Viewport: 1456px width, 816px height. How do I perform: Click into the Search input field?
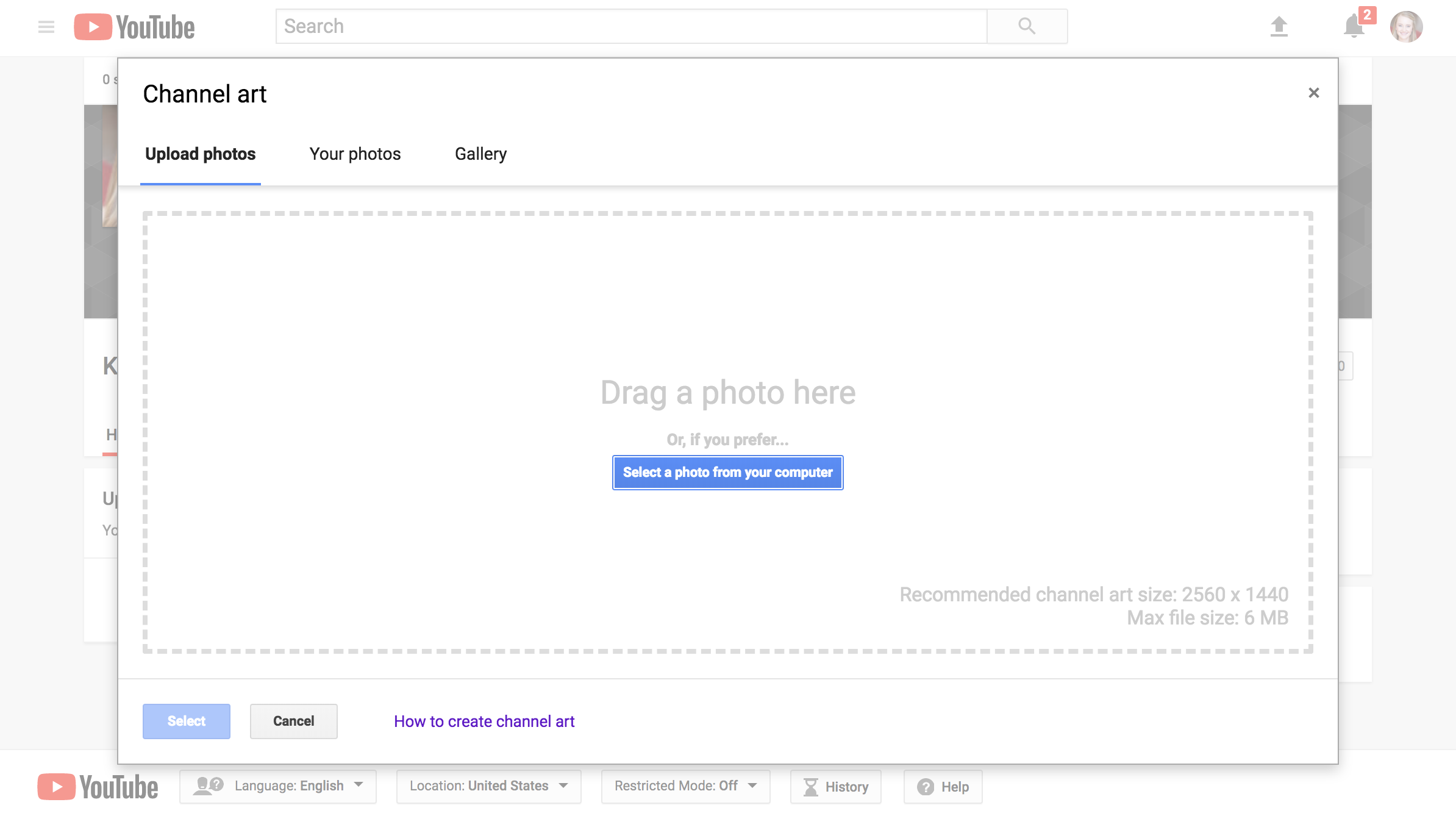coord(631,26)
